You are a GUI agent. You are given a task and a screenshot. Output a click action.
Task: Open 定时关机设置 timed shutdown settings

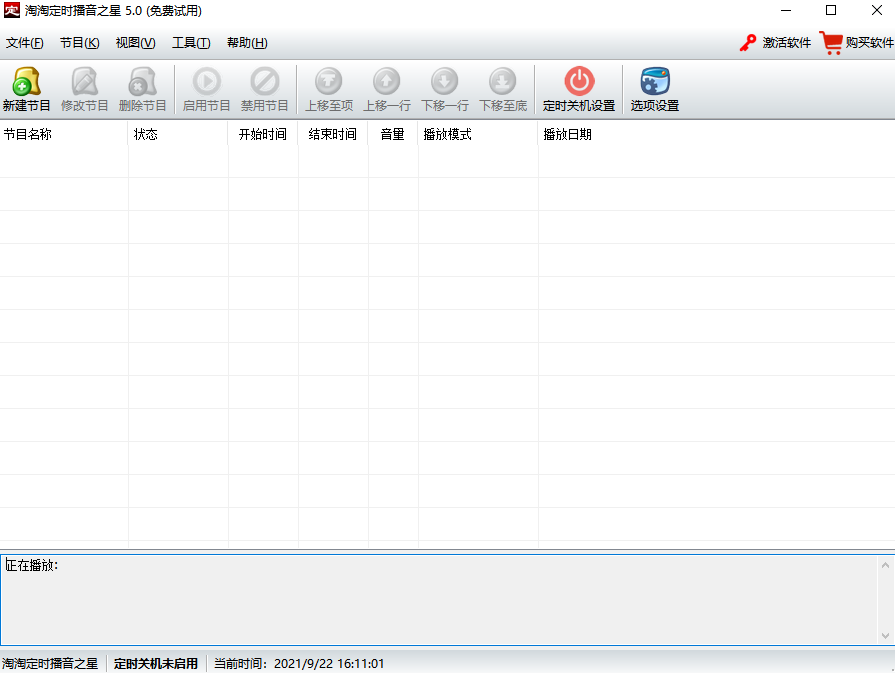coord(579,88)
